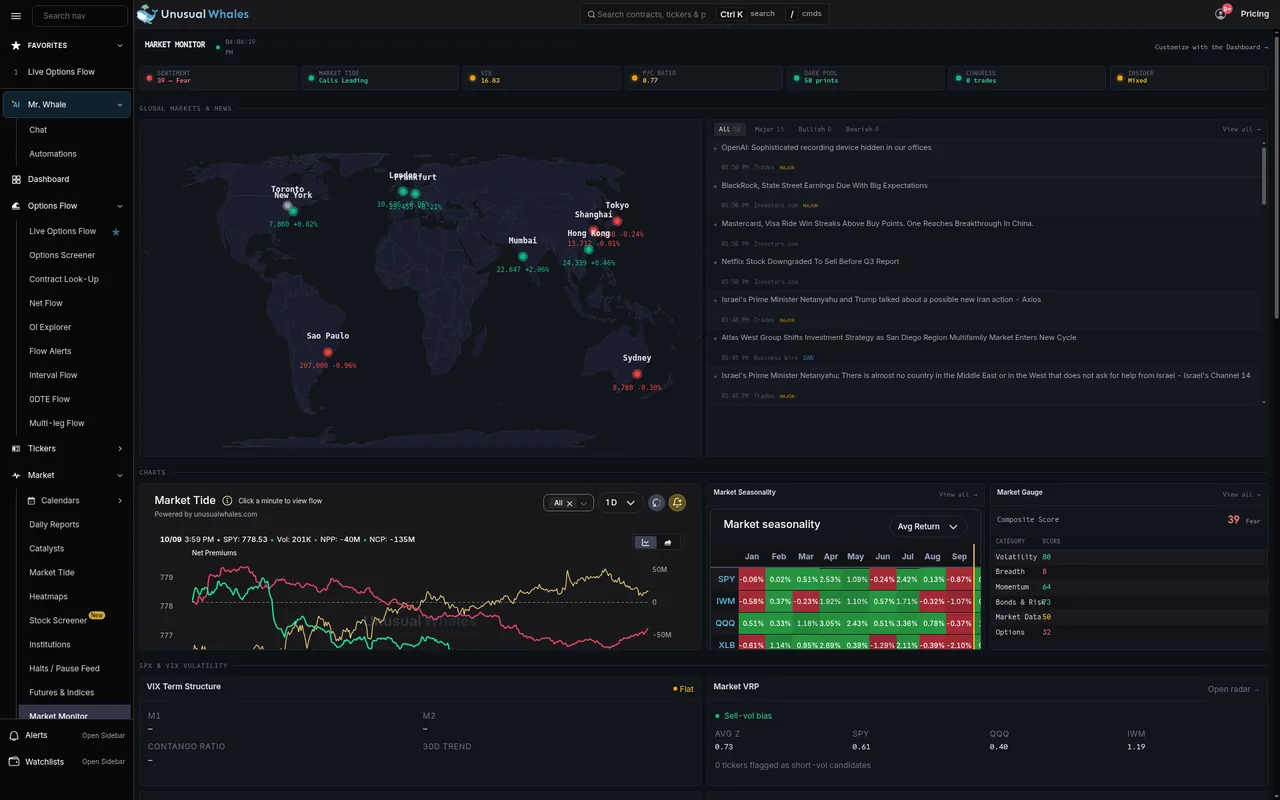Open the Avg Return dropdown
The image size is (1280, 800).
point(928,526)
